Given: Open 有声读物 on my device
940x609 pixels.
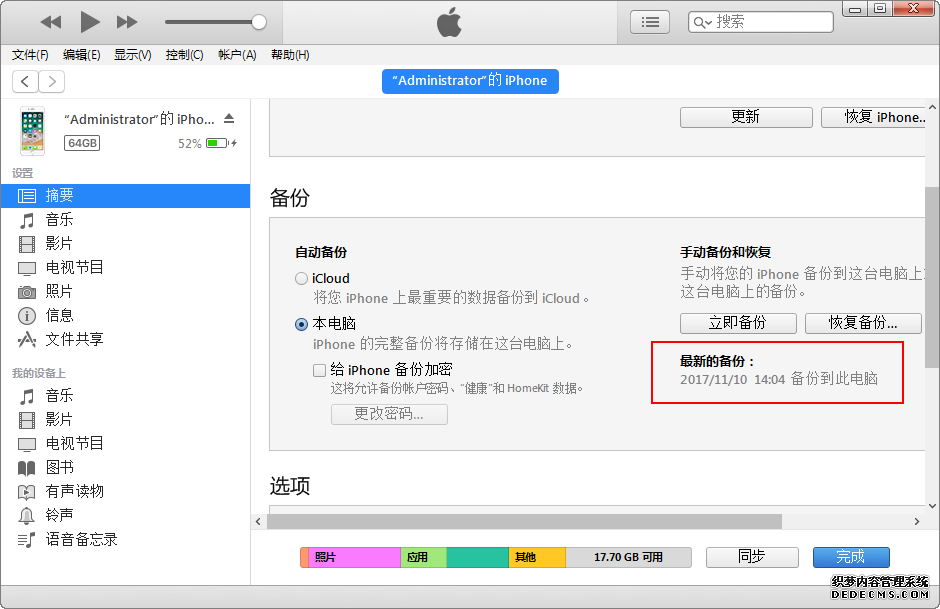Looking at the screenshot, I should tap(125, 492).
